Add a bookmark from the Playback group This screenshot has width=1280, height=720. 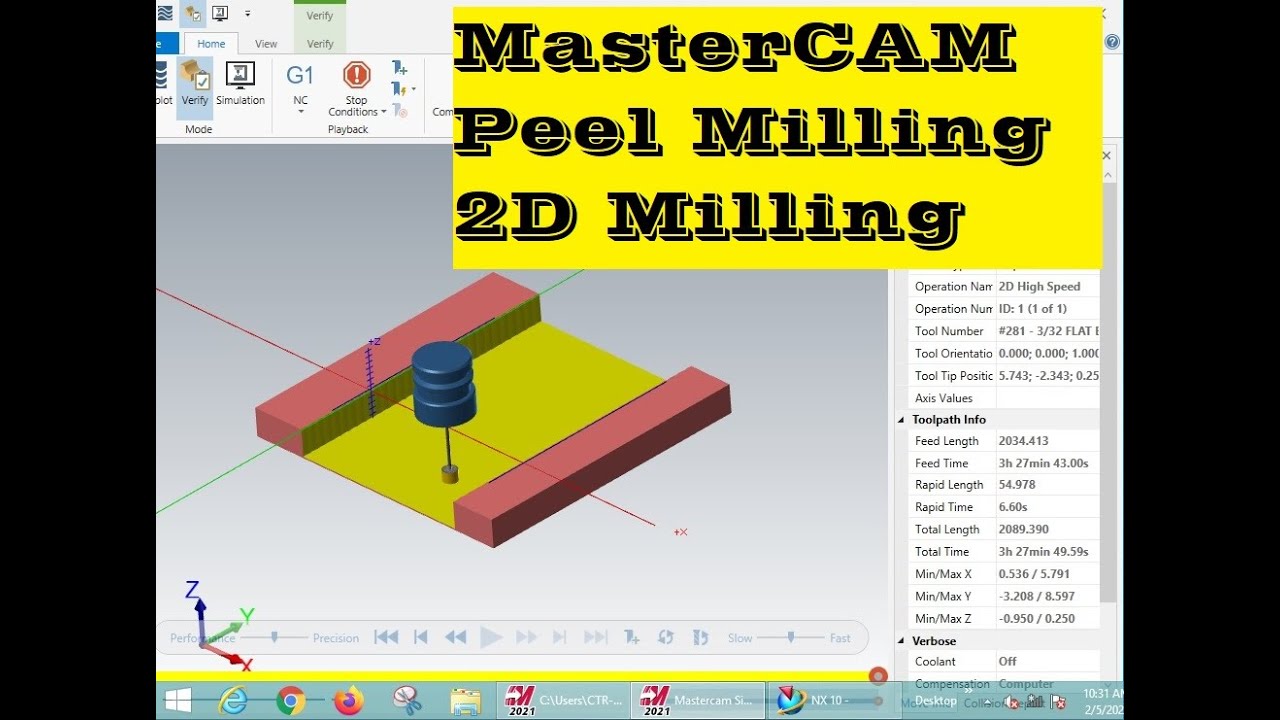pos(400,68)
